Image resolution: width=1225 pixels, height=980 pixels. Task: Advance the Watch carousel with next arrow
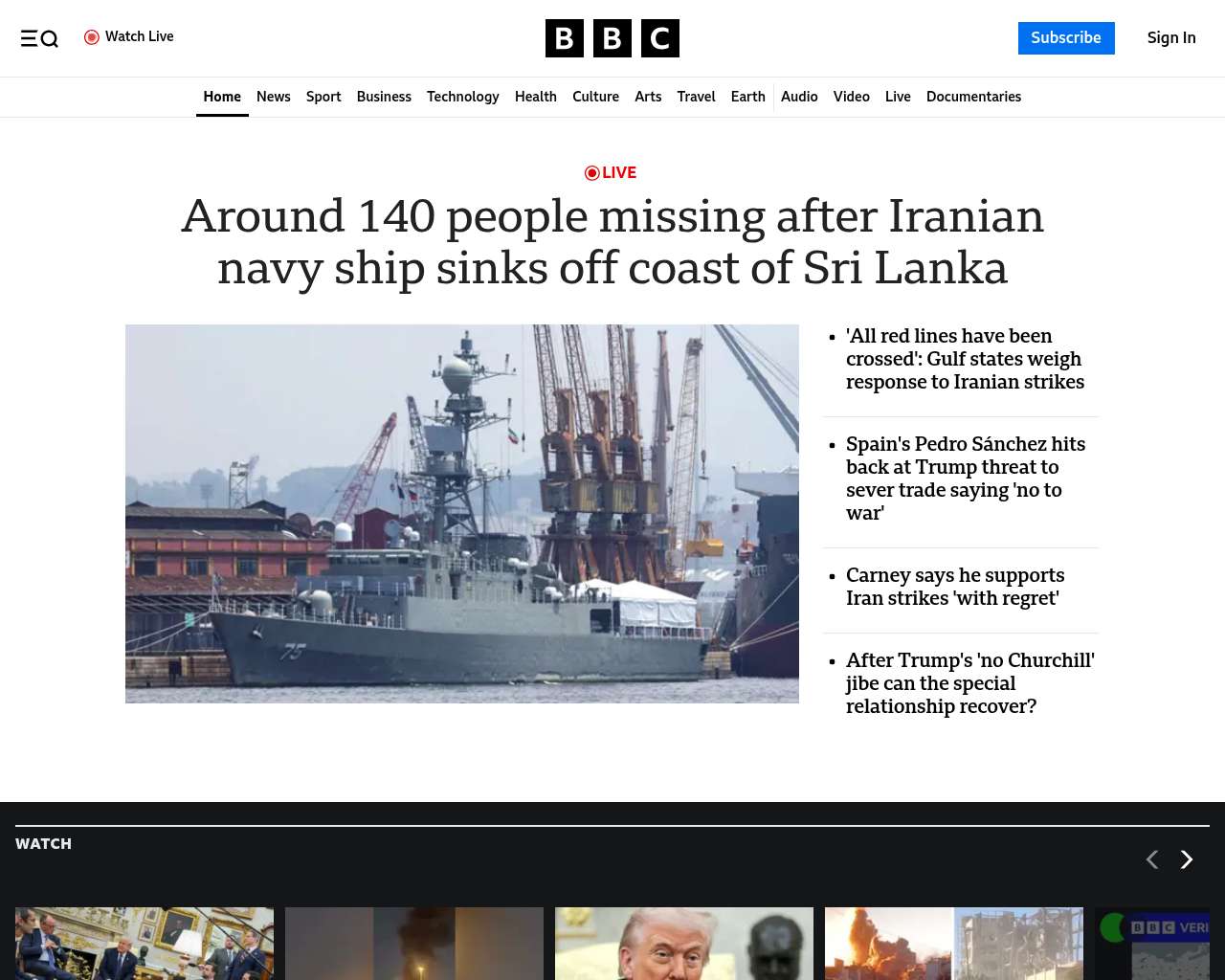coord(1187,859)
